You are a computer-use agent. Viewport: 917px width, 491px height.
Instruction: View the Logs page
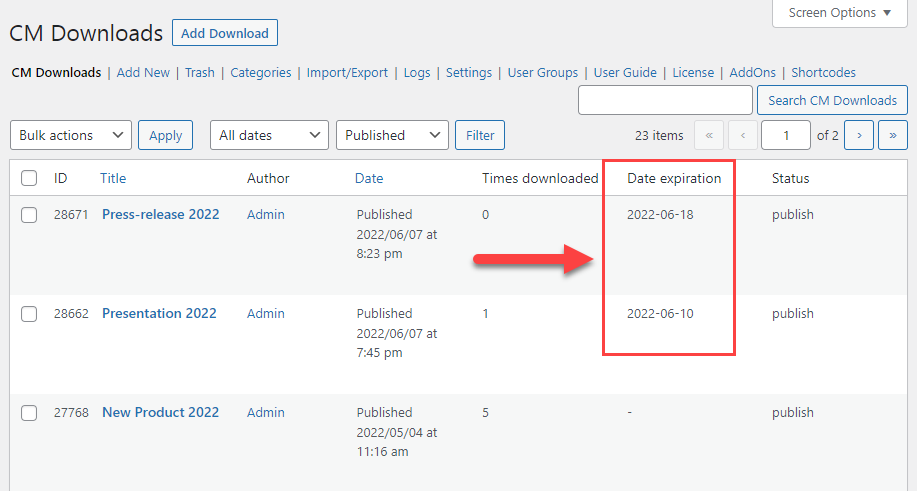417,72
